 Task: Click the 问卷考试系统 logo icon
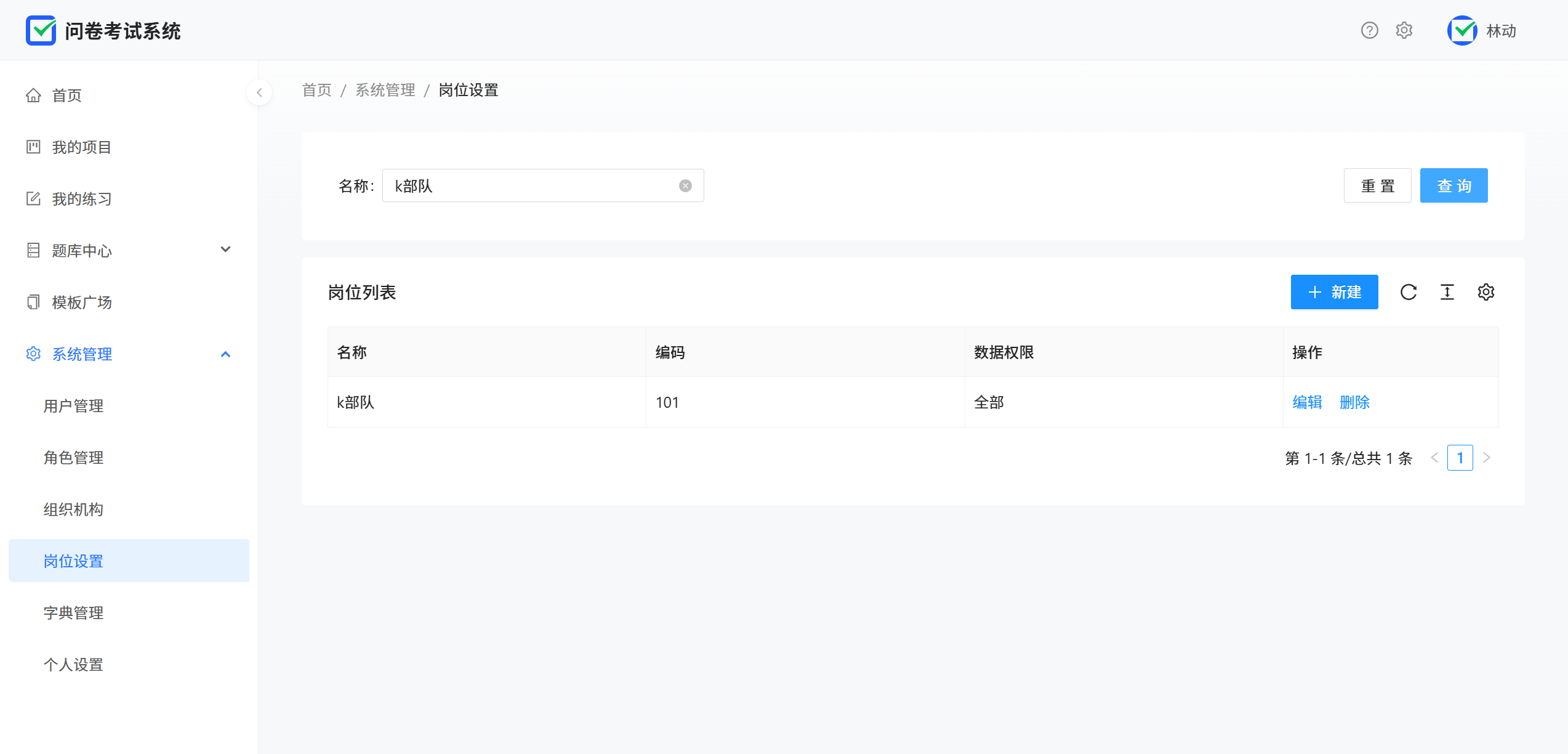41,30
